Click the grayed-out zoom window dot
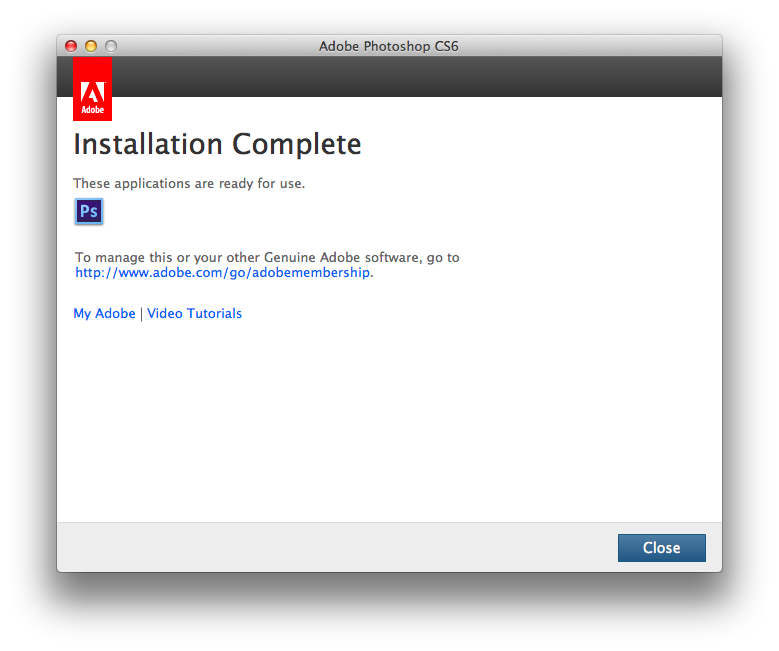 tap(111, 46)
